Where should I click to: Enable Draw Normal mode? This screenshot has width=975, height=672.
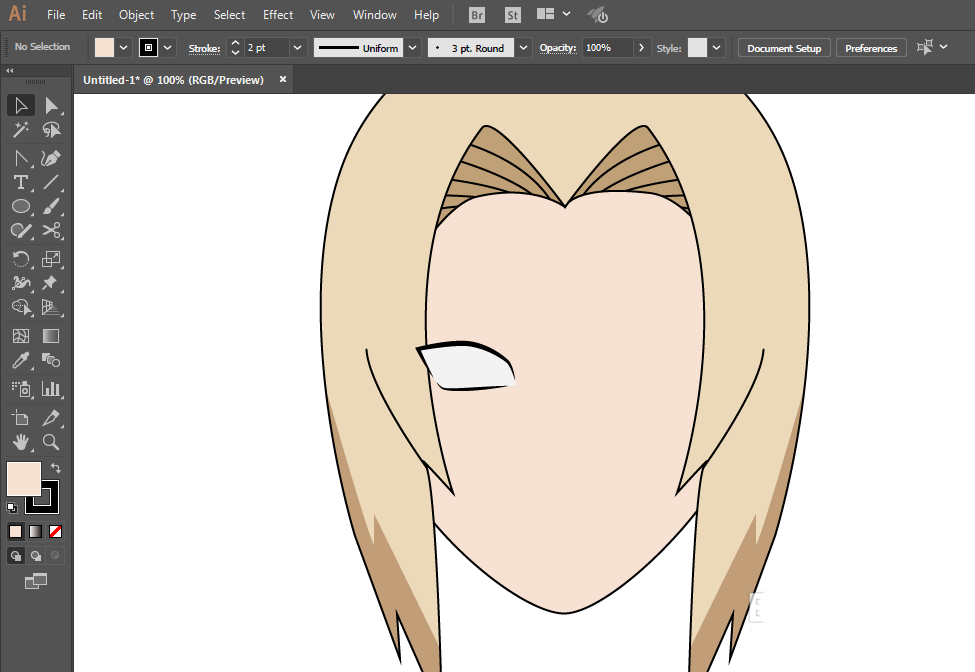tap(16, 556)
